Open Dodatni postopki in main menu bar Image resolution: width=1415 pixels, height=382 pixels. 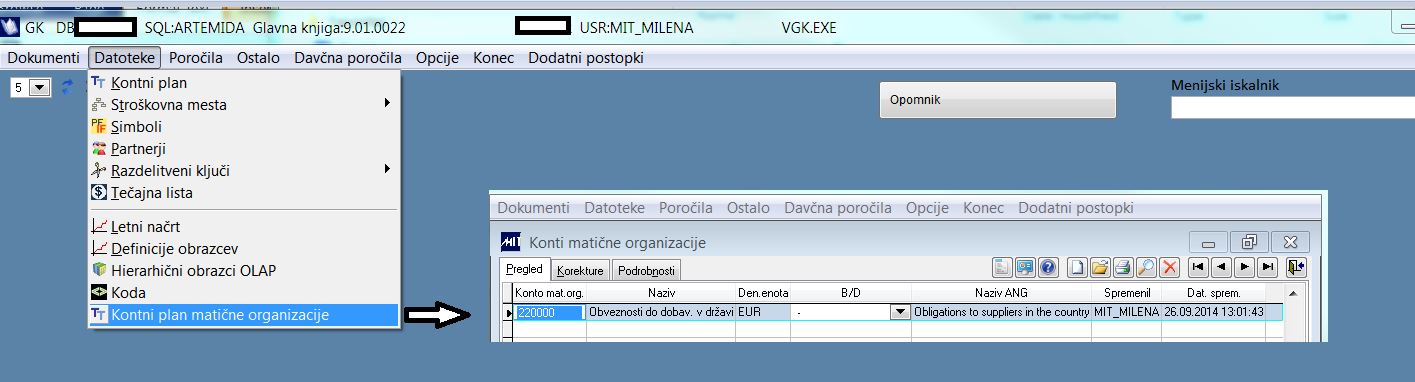click(x=586, y=58)
